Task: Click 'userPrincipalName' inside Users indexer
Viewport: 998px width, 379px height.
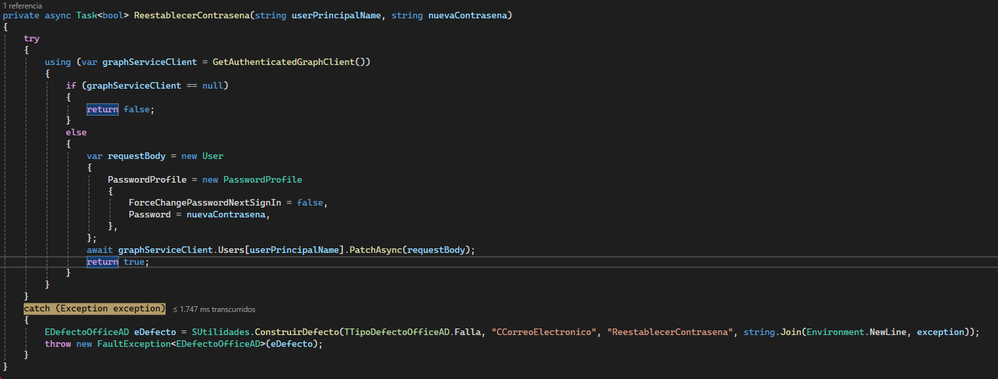Action: point(293,250)
